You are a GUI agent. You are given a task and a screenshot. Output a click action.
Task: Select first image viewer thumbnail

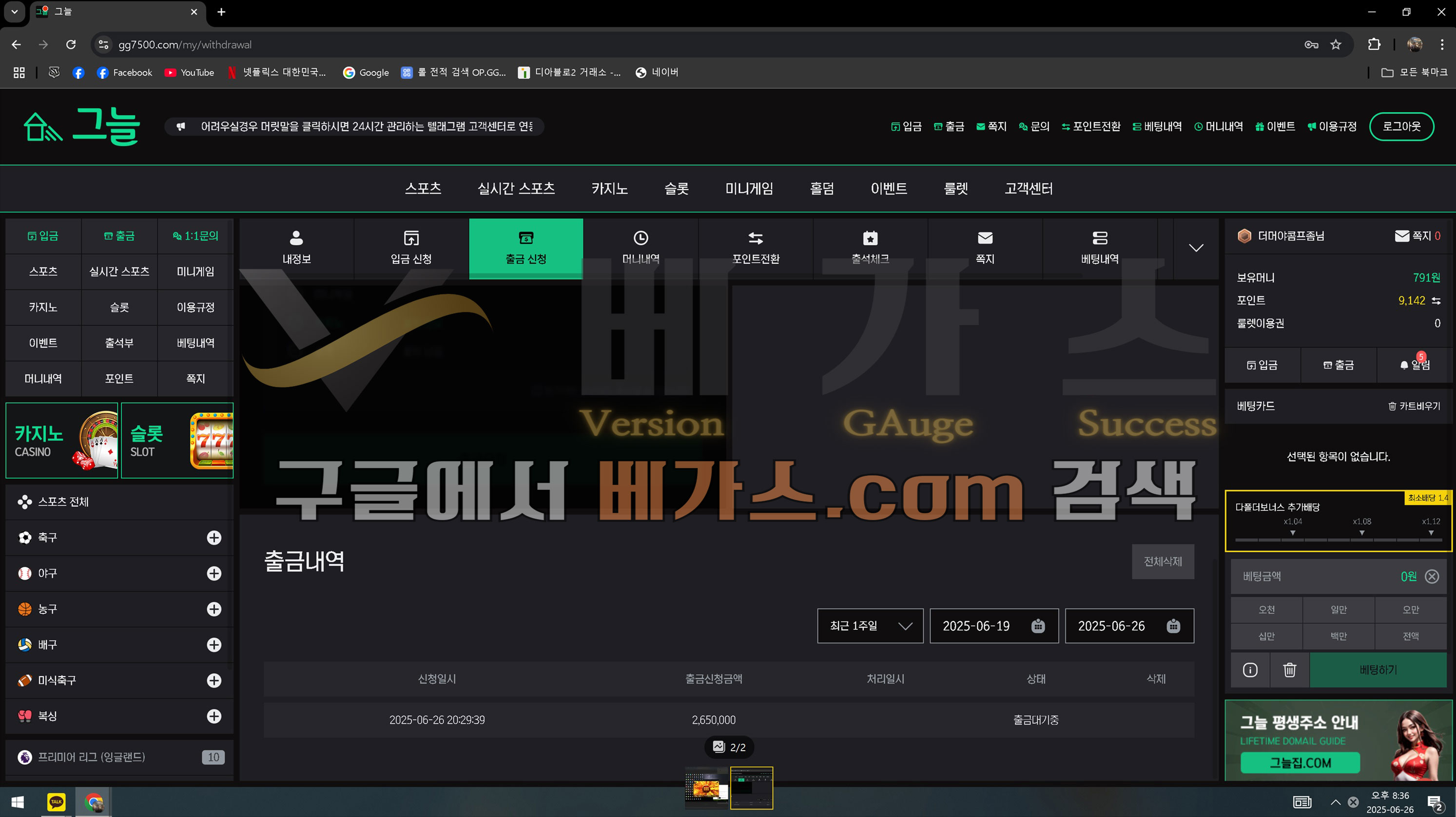[706, 788]
